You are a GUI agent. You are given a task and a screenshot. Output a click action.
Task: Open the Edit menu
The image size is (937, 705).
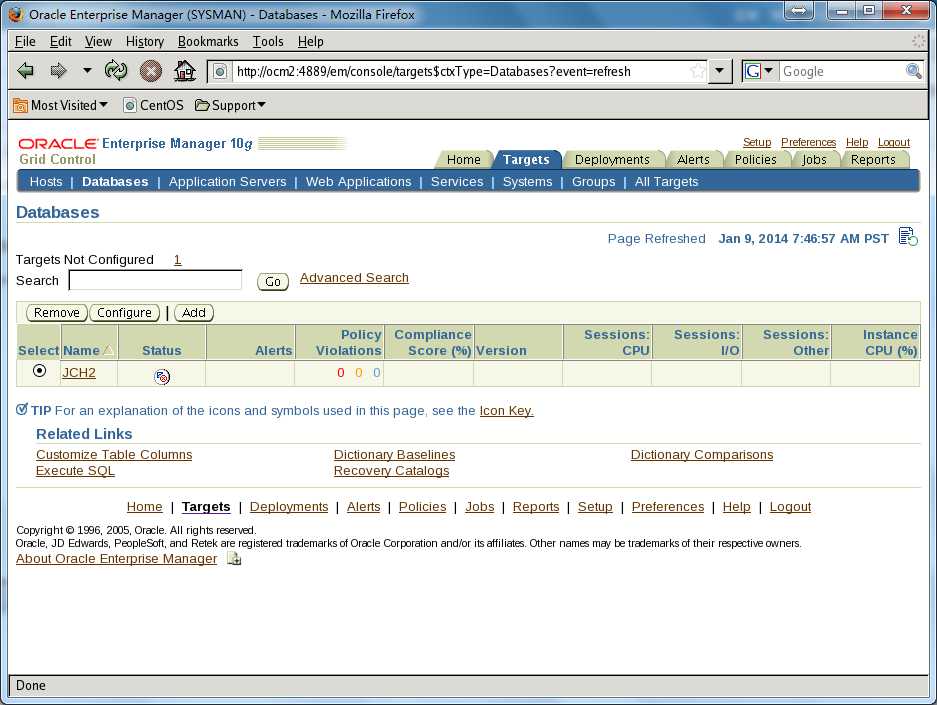click(x=60, y=41)
